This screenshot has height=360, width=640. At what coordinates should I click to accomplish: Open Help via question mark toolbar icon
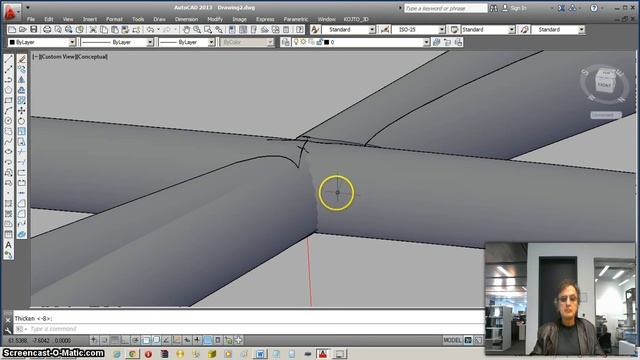[300, 29]
